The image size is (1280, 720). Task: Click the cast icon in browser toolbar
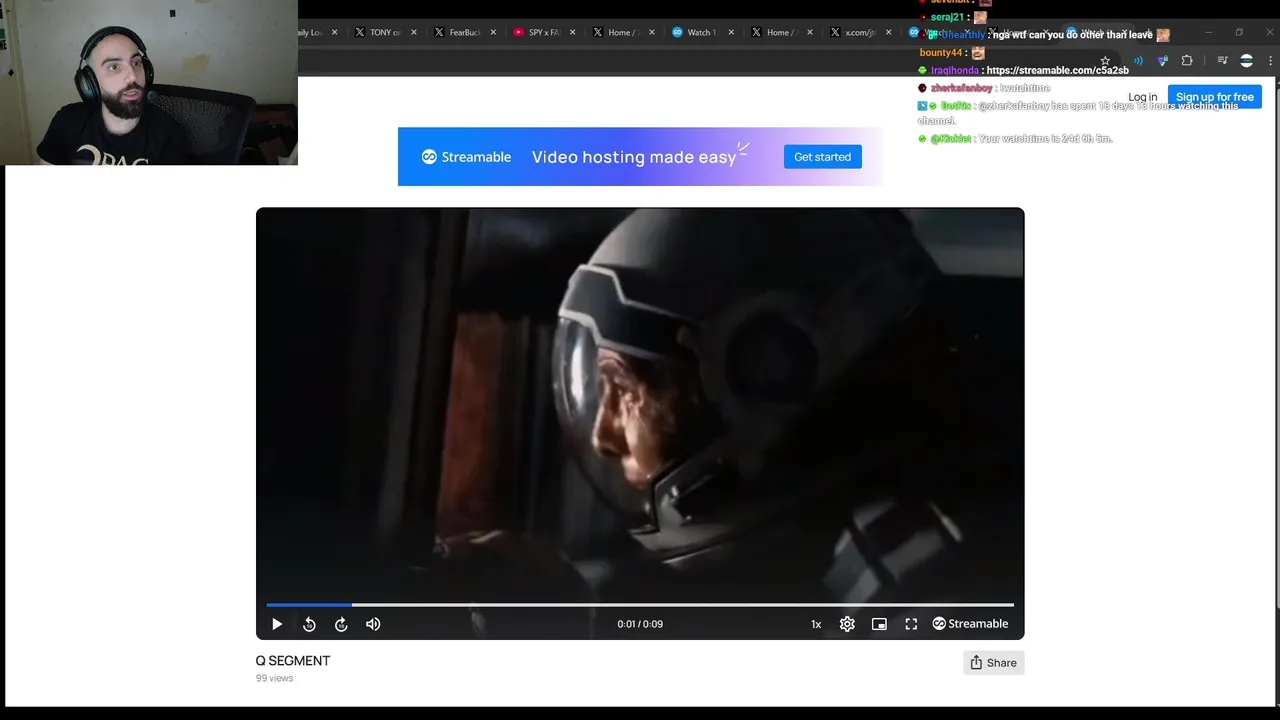(1138, 61)
